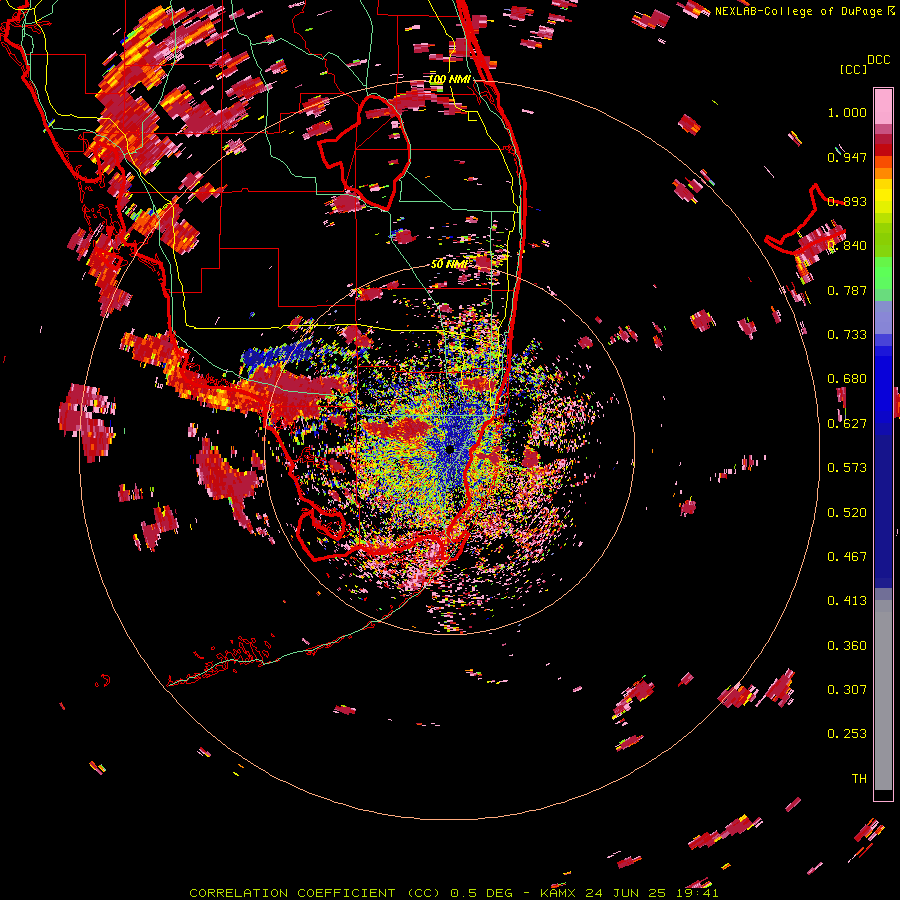This screenshot has height=900, width=900.
Task: Click the 1.000 scale value
Action: 847,112
